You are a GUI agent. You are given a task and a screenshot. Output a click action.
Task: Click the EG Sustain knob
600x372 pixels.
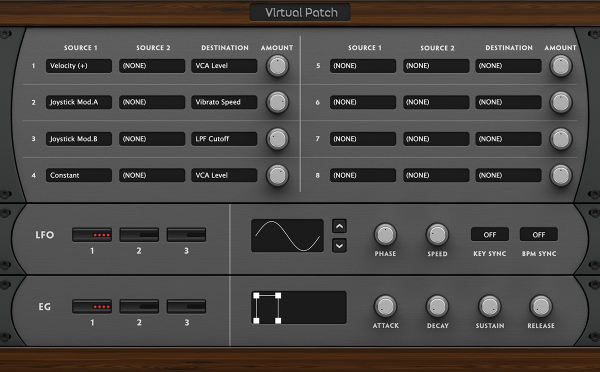pos(489,306)
